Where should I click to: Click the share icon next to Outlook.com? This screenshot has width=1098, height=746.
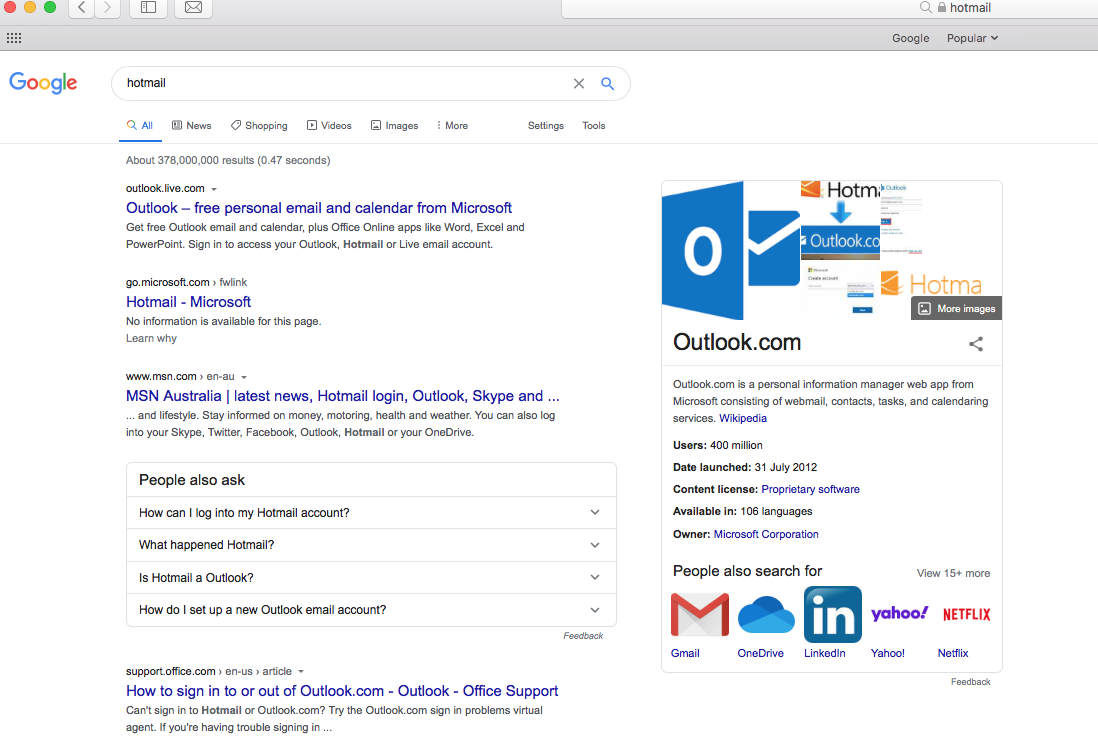(x=975, y=344)
